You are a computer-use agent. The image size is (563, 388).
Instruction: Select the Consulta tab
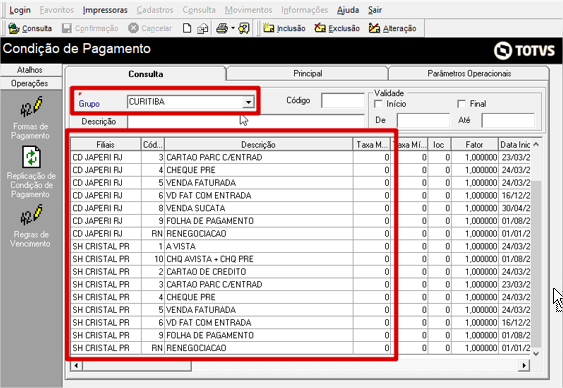click(145, 74)
